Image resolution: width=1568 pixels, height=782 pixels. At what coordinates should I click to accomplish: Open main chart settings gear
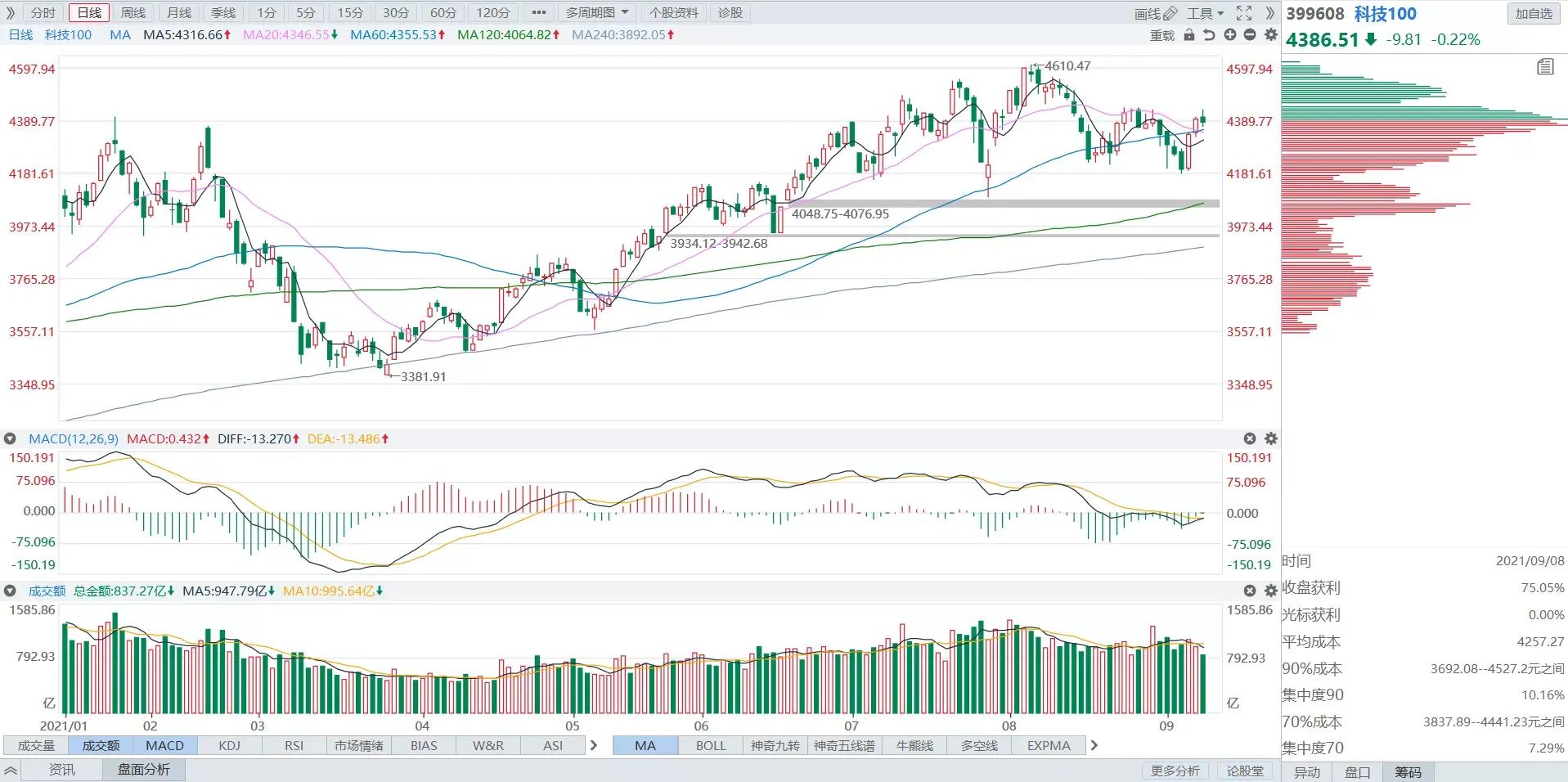(1270, 35)
